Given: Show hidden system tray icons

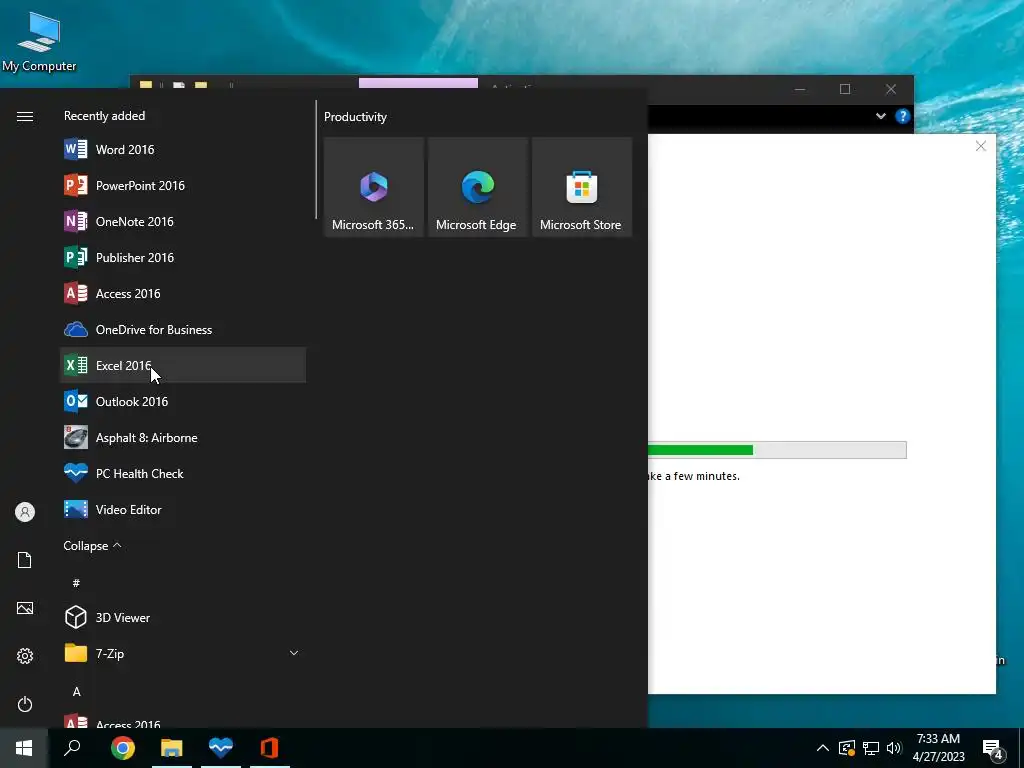Looking at the screenshot, I should 823,748.
